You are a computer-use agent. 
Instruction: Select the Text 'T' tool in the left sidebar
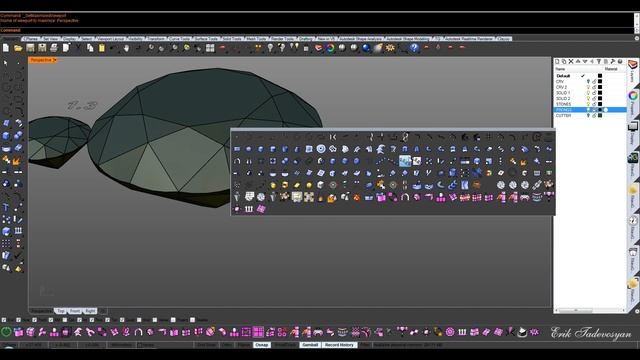6,207
